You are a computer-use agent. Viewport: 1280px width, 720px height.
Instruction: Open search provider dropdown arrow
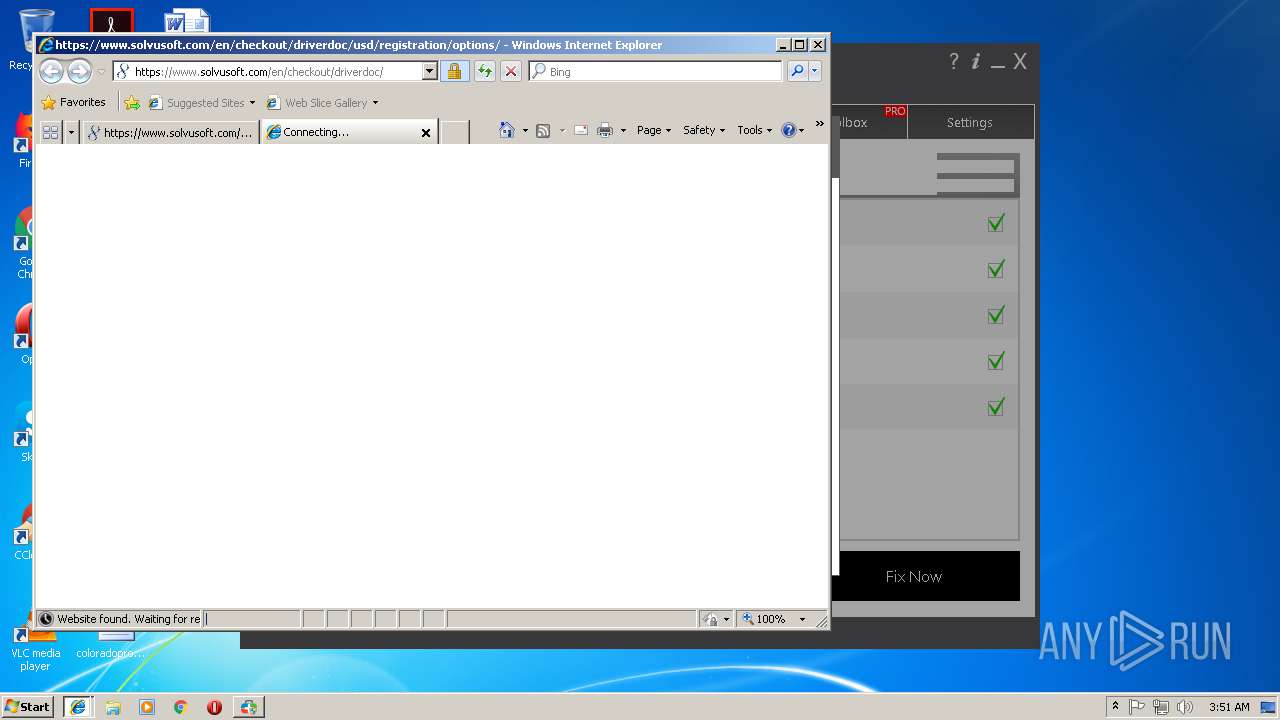tap(815, 71)
